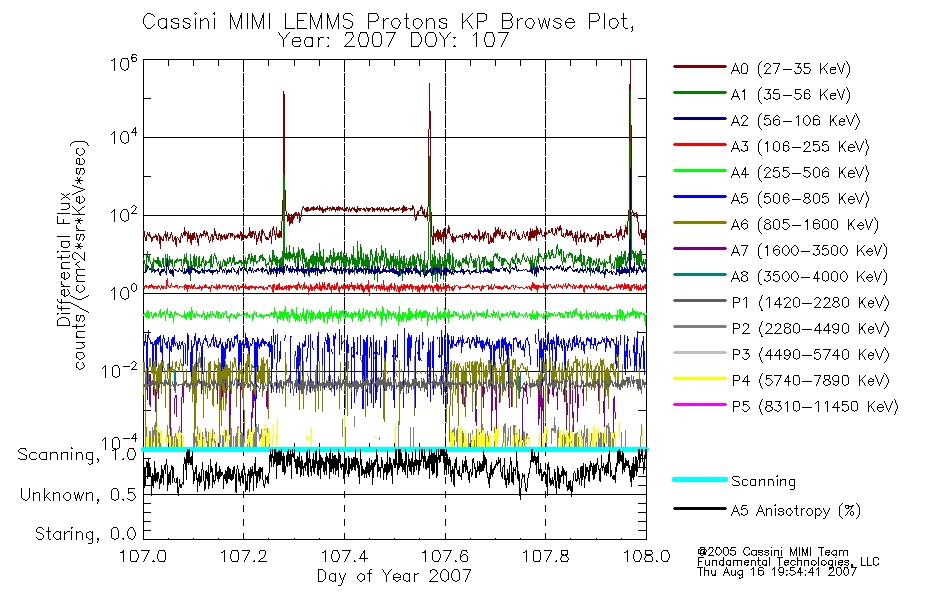Click the A4 (255-506 KeV) legend label

(800, 173)
